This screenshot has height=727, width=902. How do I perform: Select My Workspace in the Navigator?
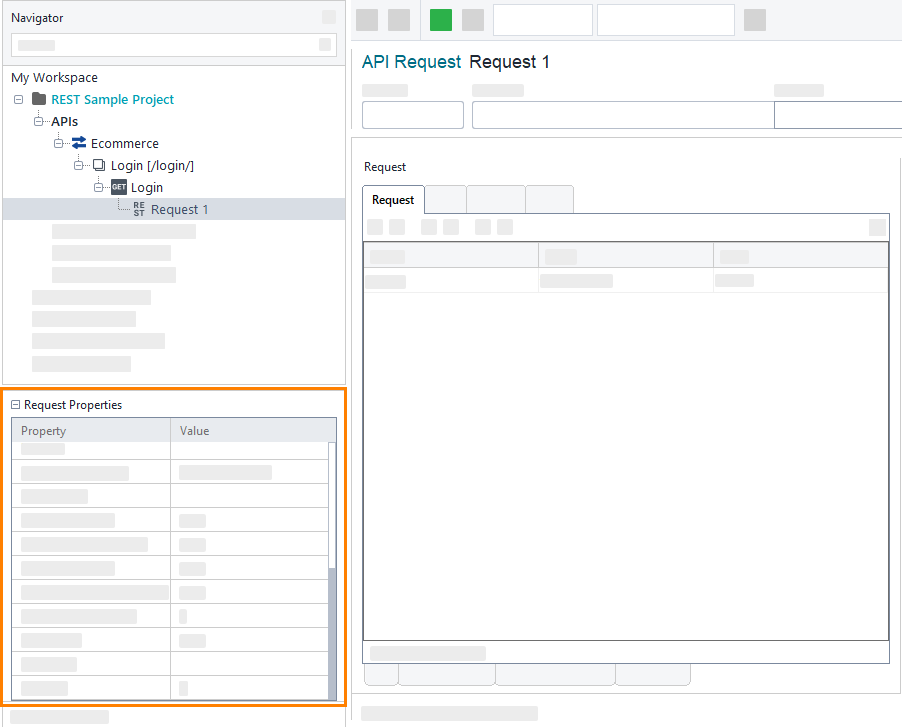[52, 77]
